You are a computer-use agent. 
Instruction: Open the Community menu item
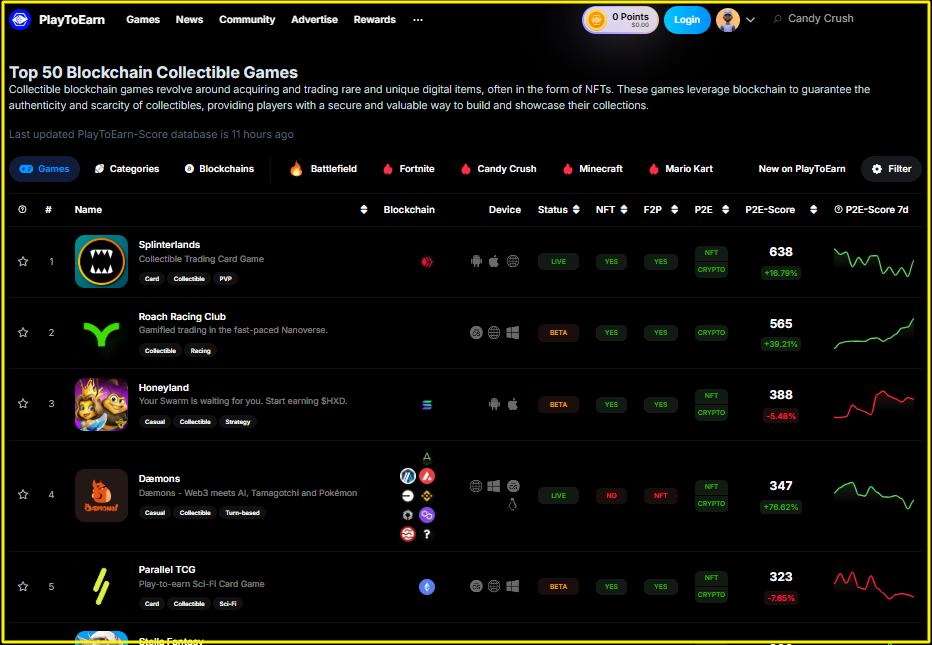coord(247,18)
